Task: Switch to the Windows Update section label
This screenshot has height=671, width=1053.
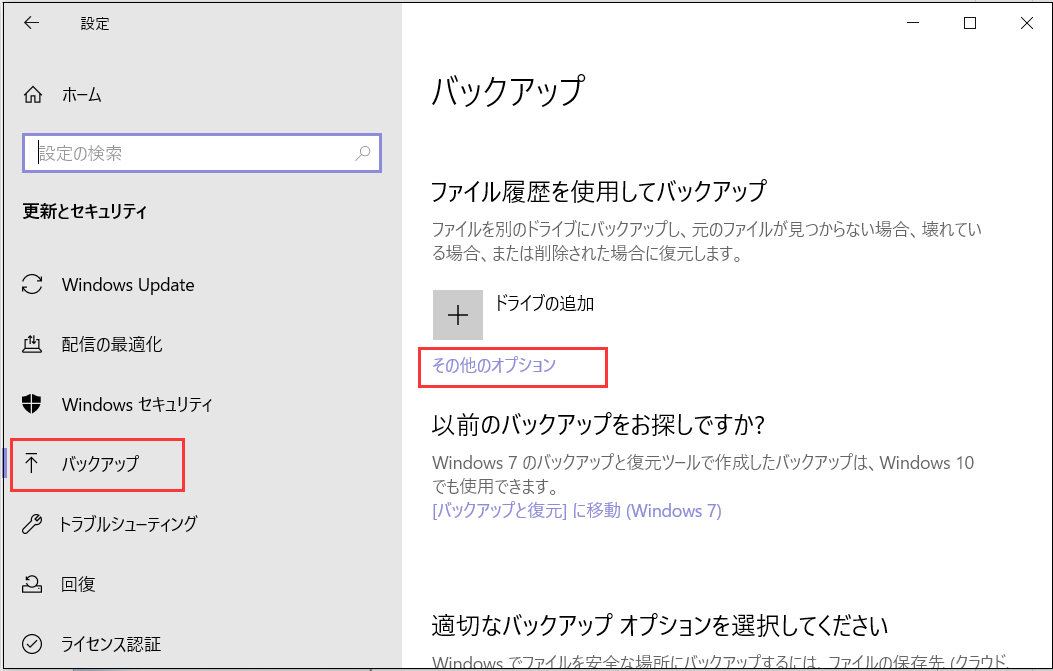Action: point(128,285)
